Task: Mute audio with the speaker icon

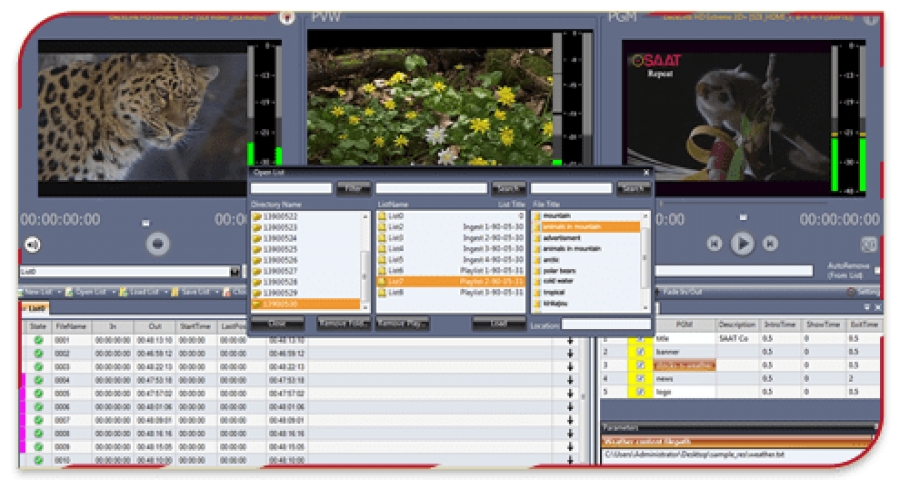Action: pyautogui.click(x=33, y=244)
